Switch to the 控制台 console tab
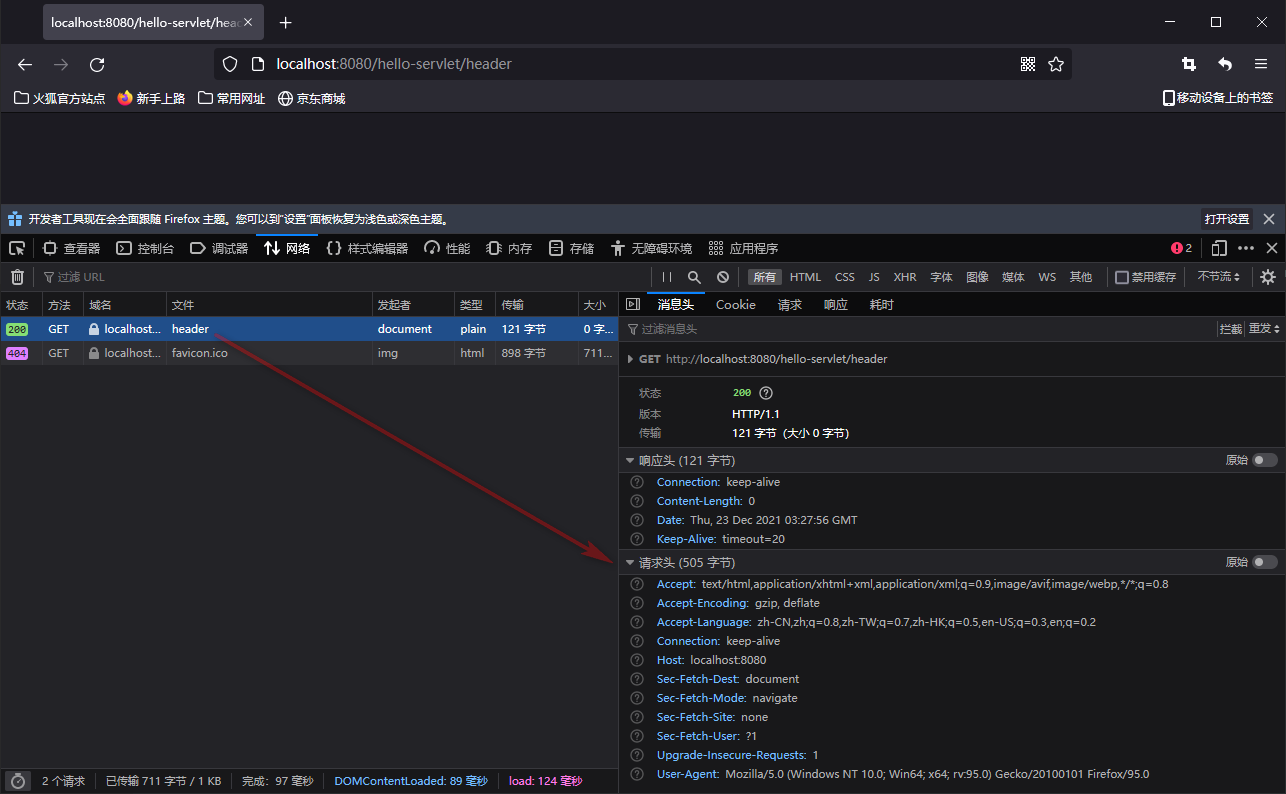 [x=145, y=248]
